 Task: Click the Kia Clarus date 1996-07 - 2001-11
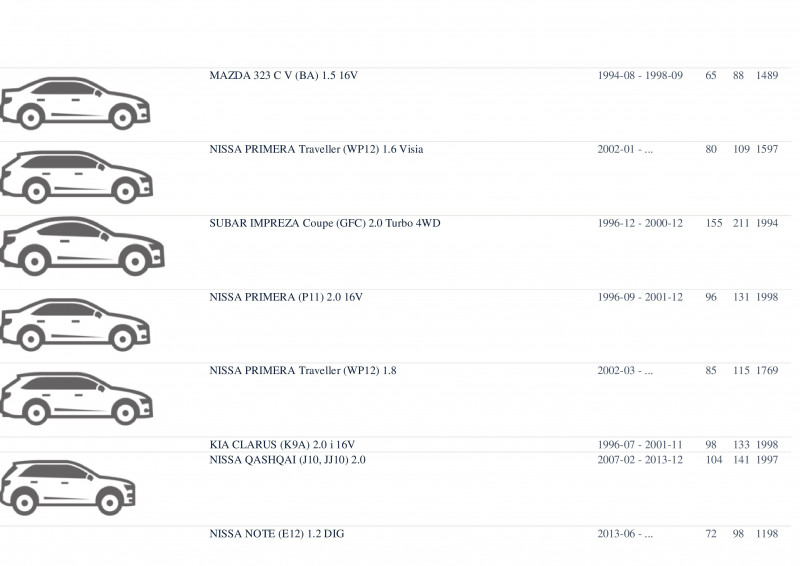640,445
